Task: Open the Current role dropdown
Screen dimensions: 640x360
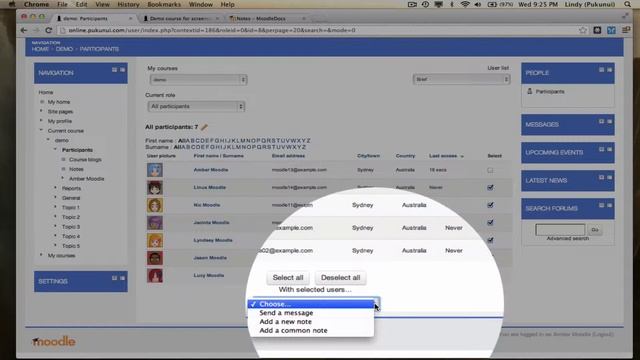Action: pos(196,107)
